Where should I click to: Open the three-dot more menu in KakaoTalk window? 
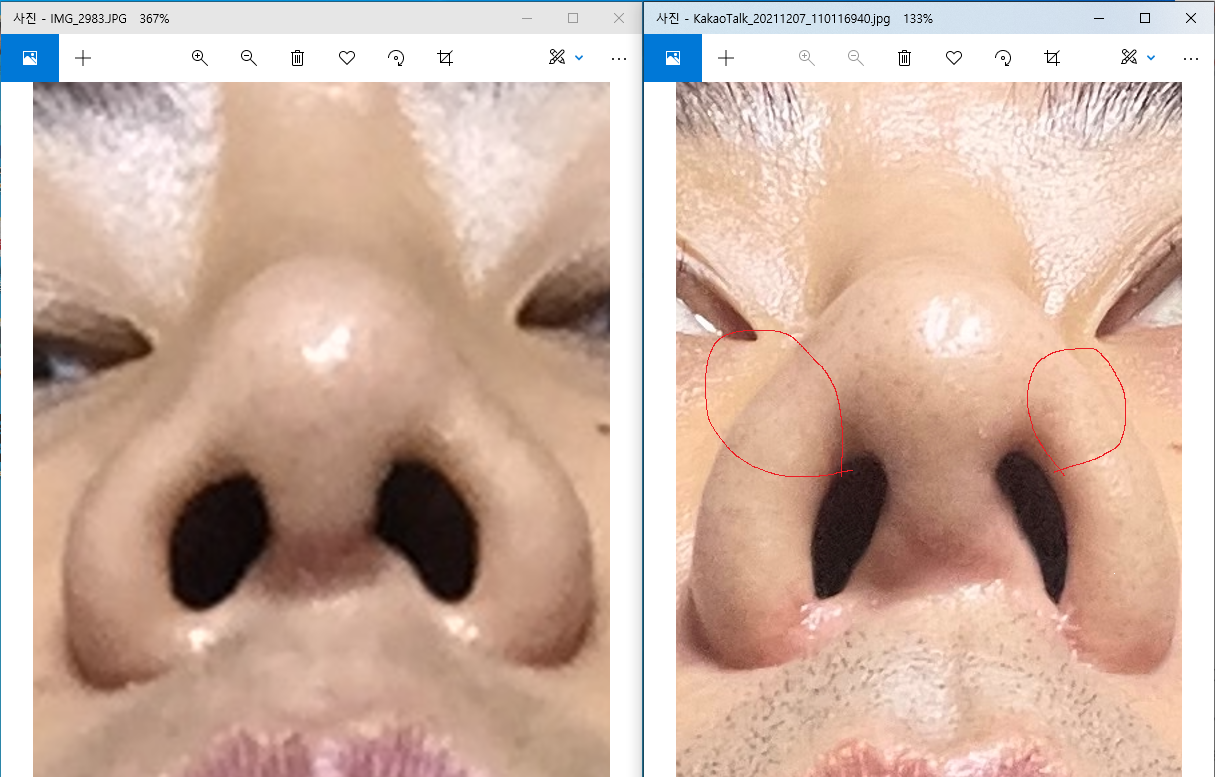pos(1190,58)
